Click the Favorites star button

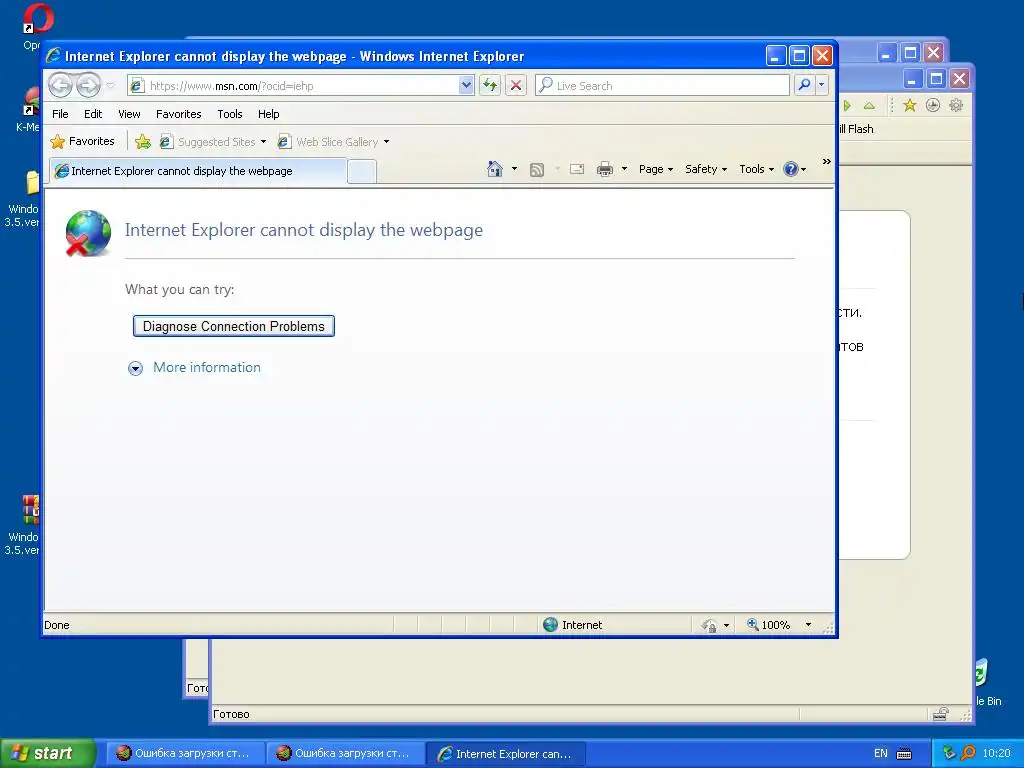pyautogui.click(x=82, y=141)
